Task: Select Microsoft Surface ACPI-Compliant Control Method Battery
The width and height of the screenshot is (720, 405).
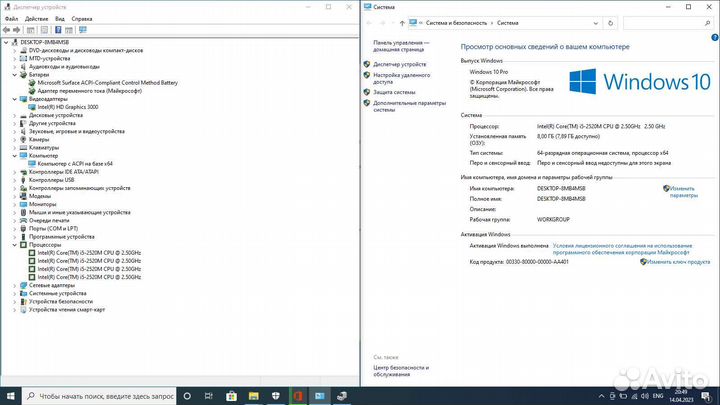Action: pos(107,83)
